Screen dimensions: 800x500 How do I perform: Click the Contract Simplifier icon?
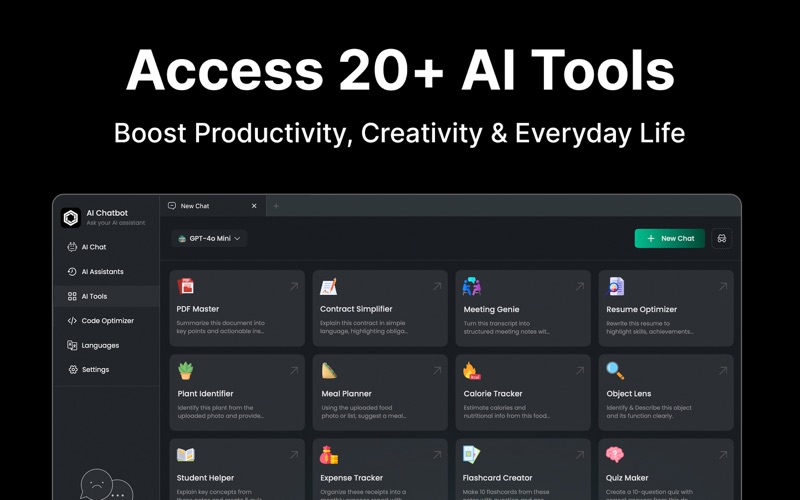coord(329,287)
